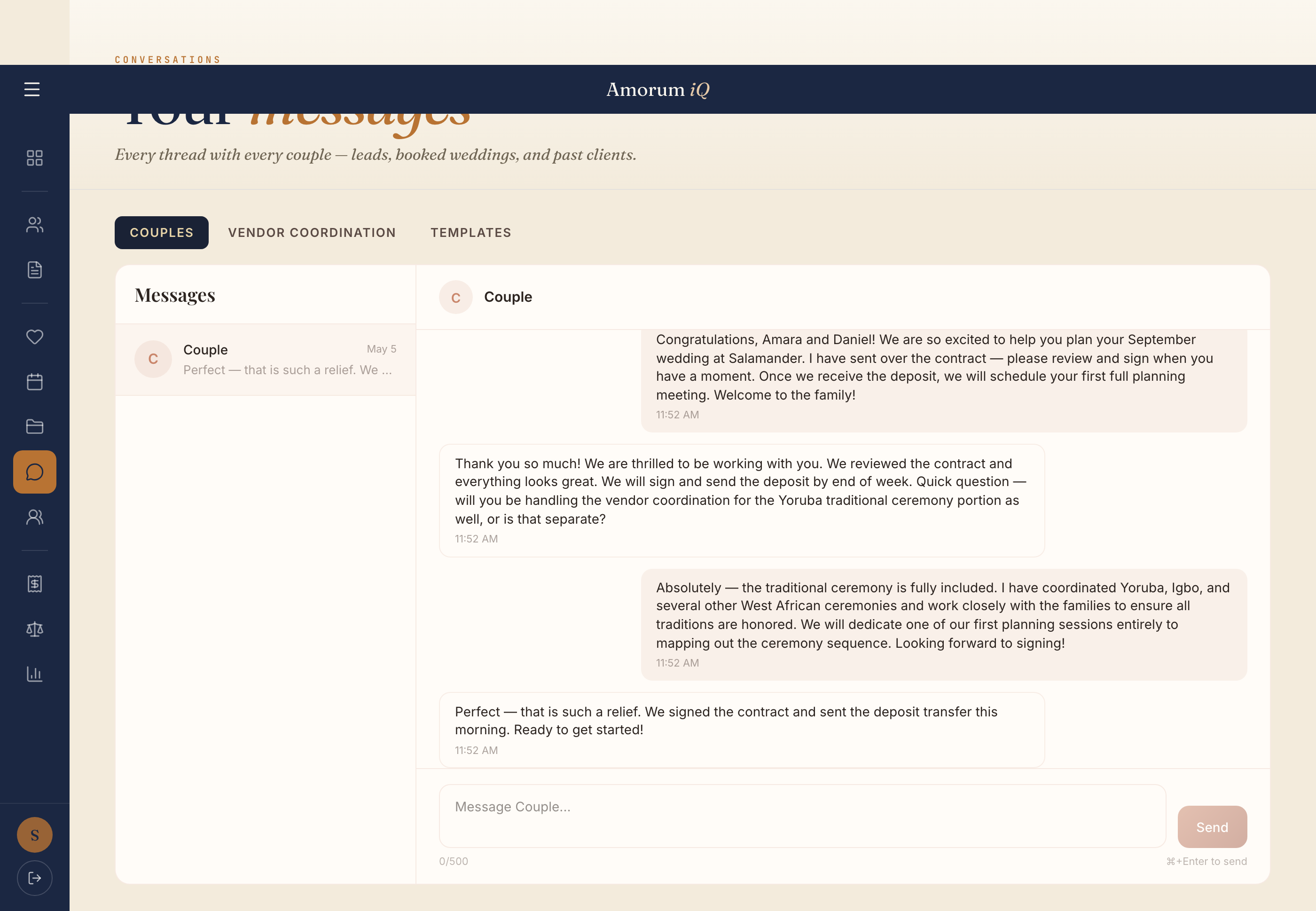Screen dimensions: 1316x911
Task: Open the balance scales icon
Action: (35, 629)
